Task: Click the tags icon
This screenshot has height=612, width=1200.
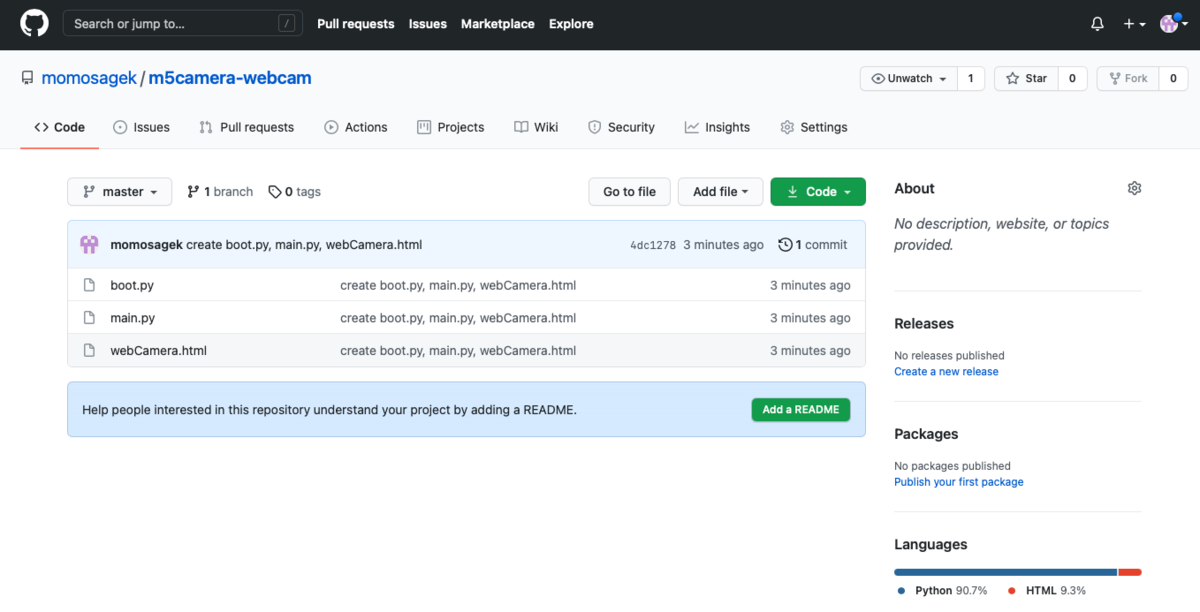Action: coord(275,192)
